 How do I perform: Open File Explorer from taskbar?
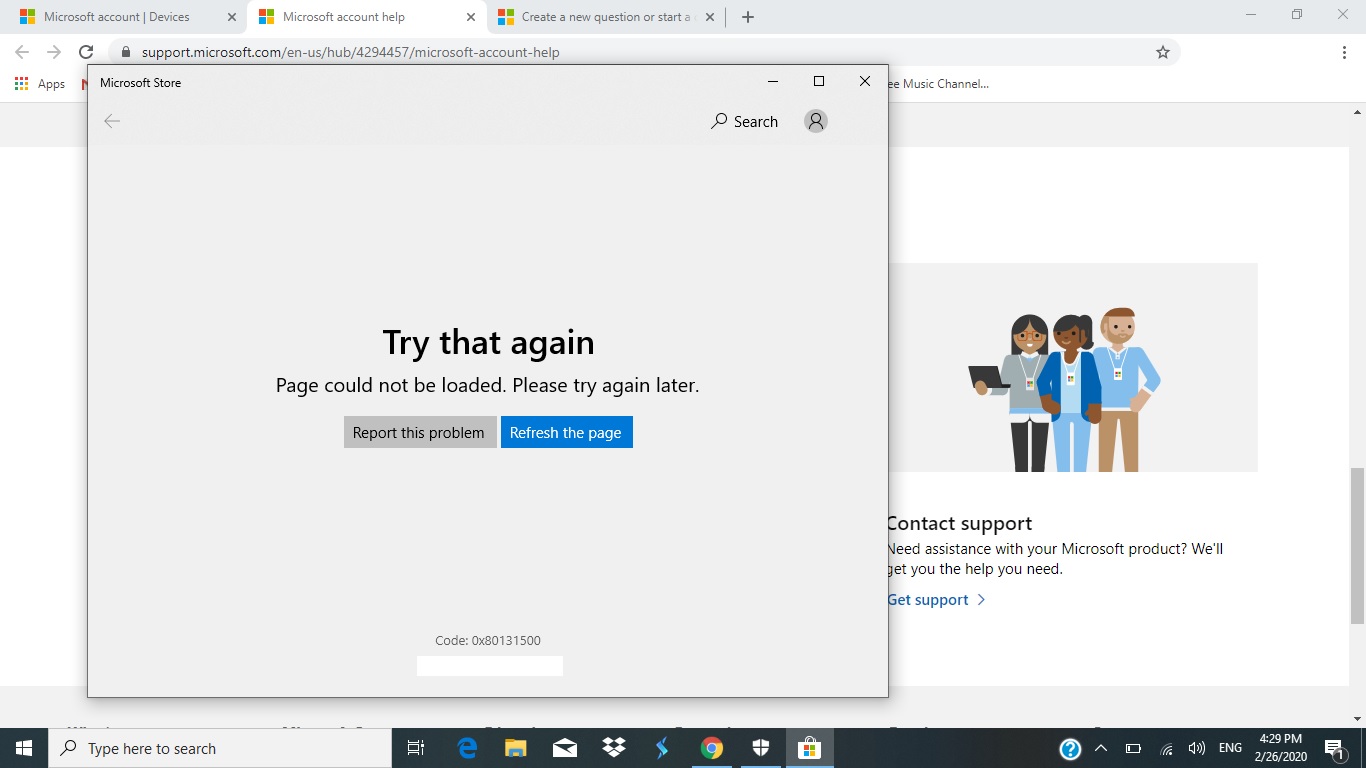[516, 748]
